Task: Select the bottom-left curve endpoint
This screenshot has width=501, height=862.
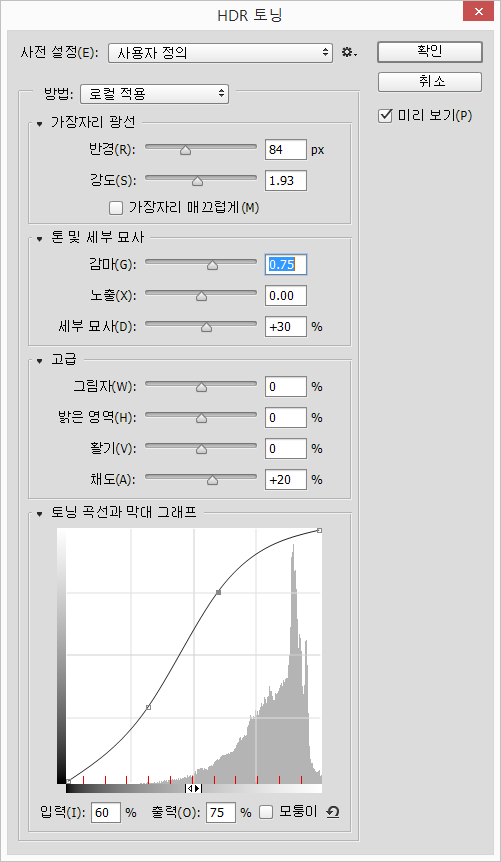Action: pyautogui.click(x=68, y=781)
